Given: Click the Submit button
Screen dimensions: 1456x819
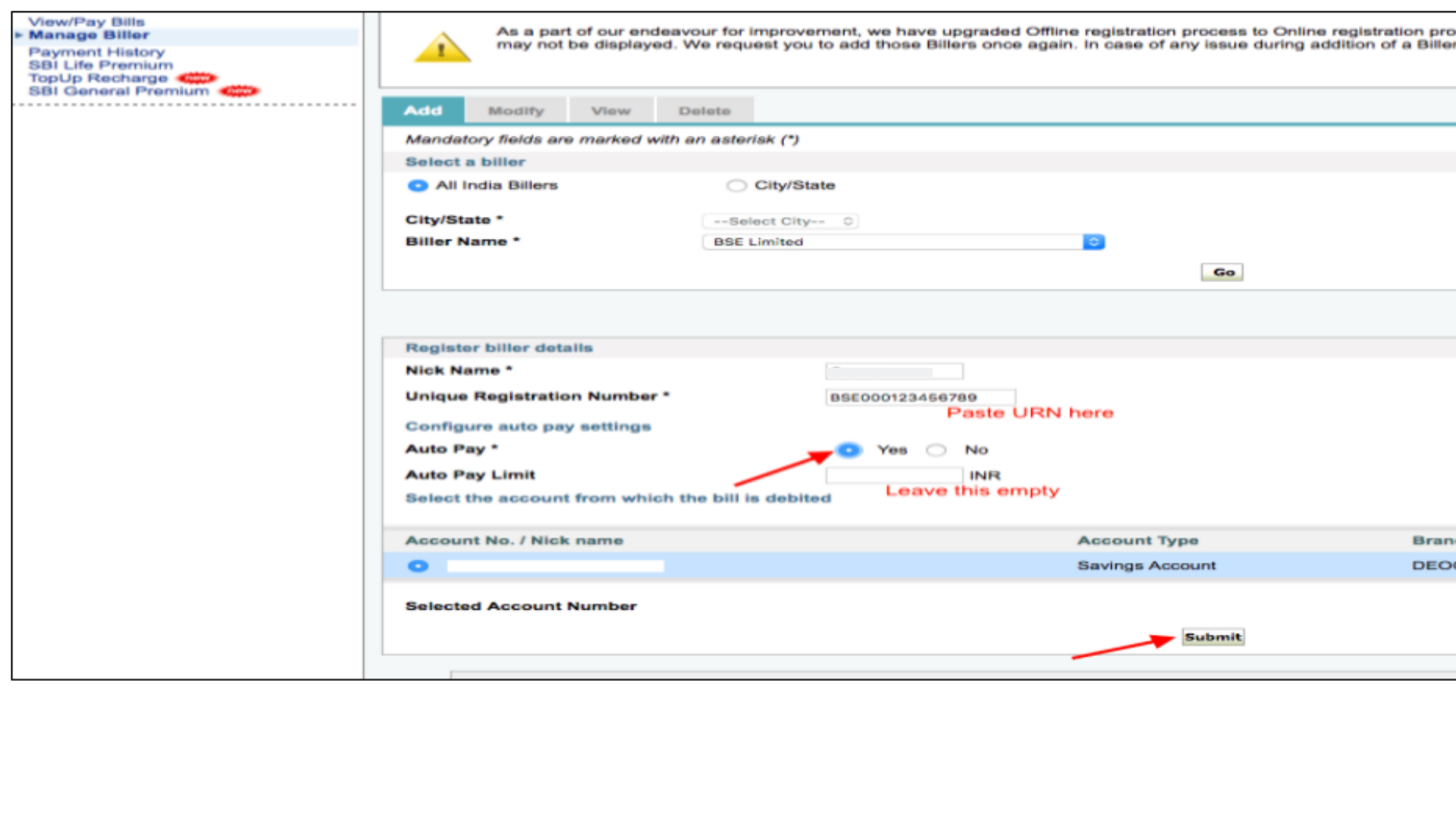Looking at the screenshot, I should pos(1213,637).
